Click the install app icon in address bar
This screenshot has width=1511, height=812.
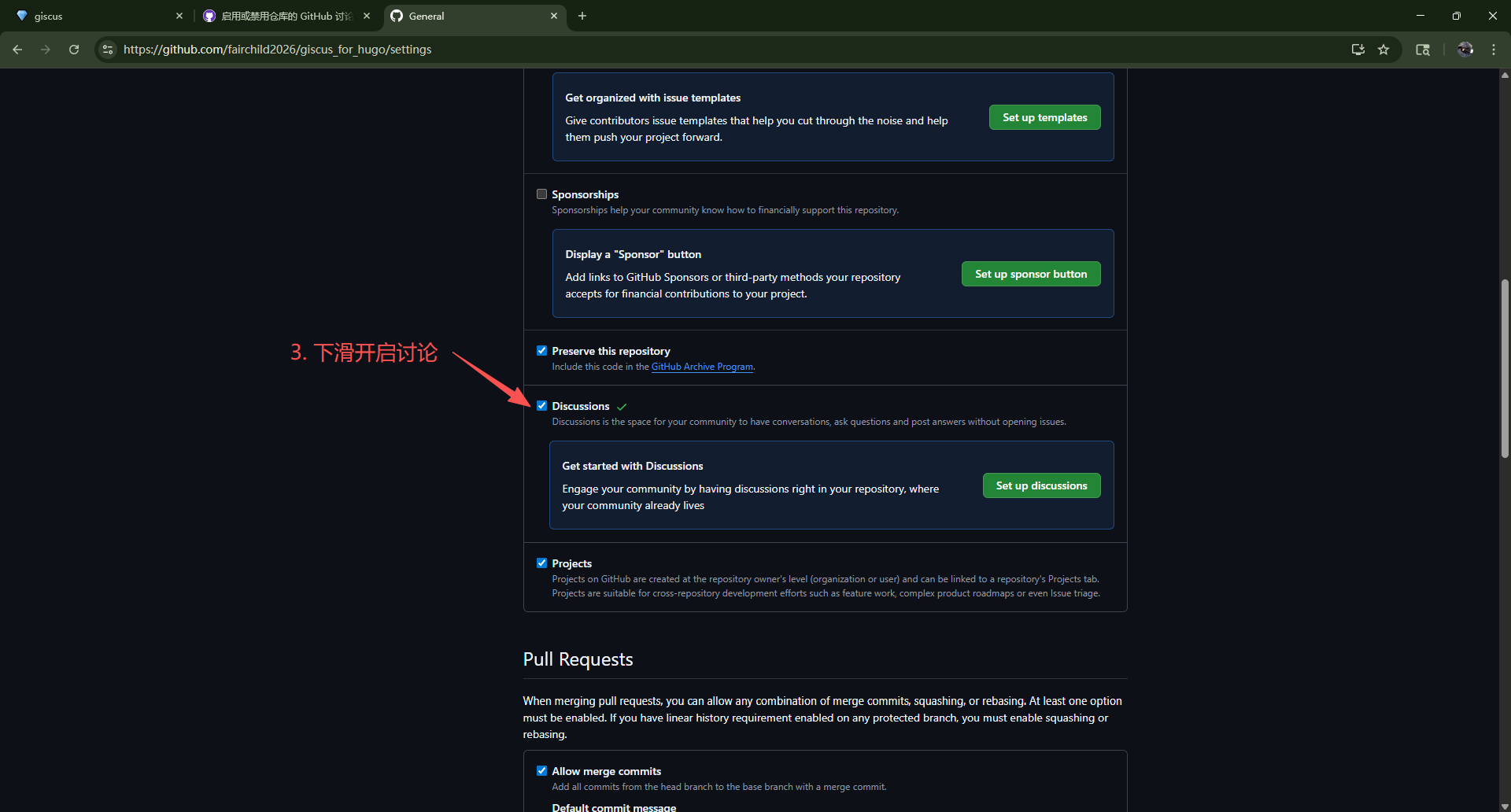1358,50
